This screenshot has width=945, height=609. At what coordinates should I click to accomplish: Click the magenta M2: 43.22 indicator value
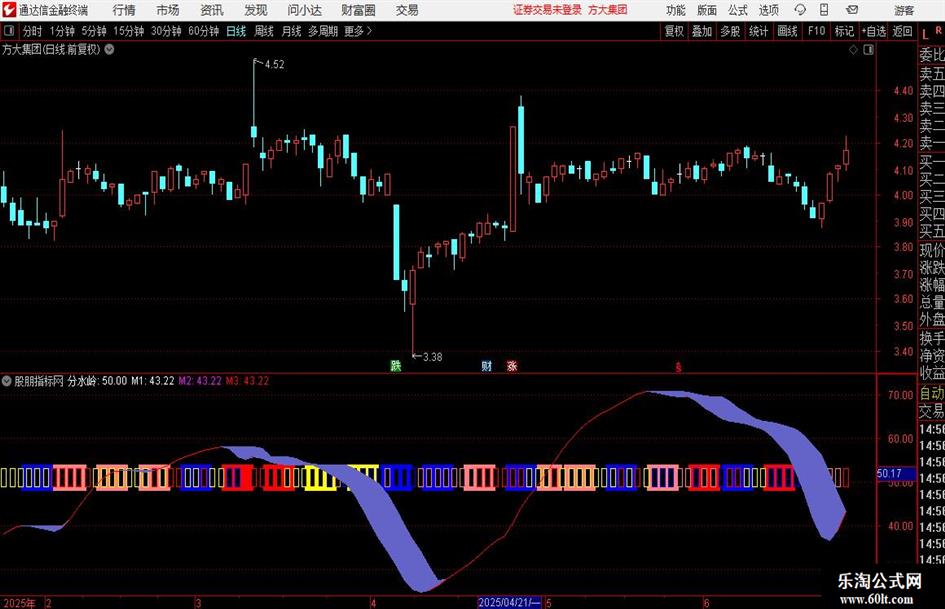(200, 380)
